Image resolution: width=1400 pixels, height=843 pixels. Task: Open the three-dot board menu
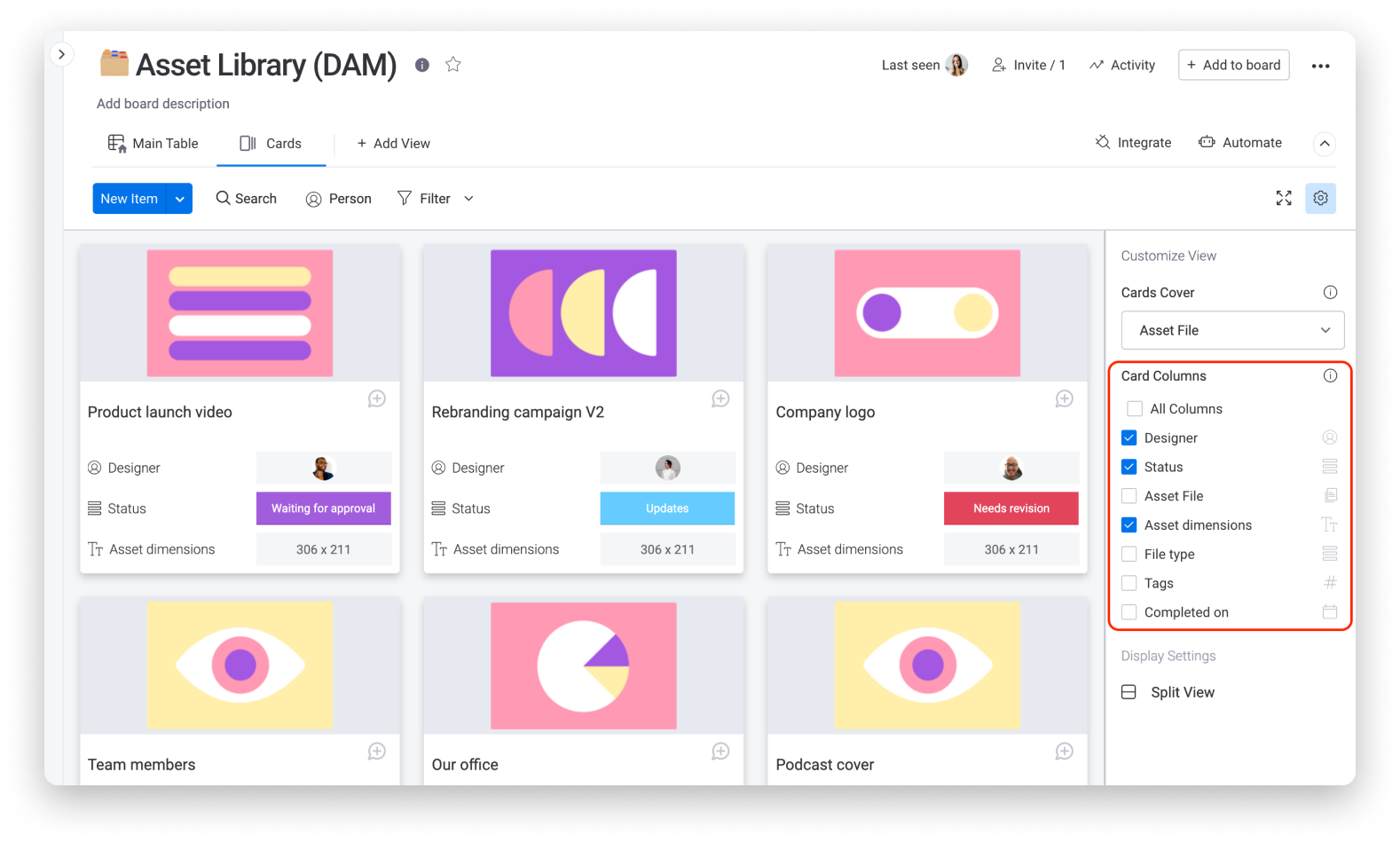pyautogui.click(x=1320, y=66)
